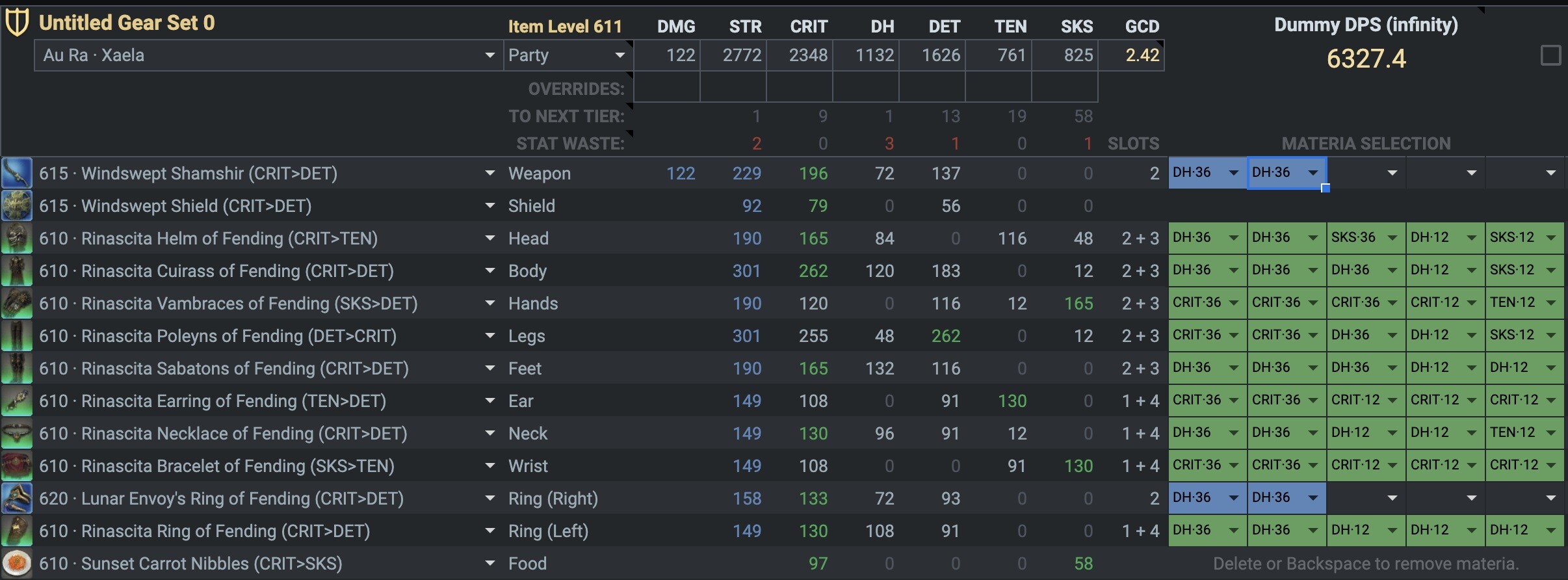Screen dimensions: 1568x580
Task: Click the shield icon beside gear set name
Action: [16, 23]
